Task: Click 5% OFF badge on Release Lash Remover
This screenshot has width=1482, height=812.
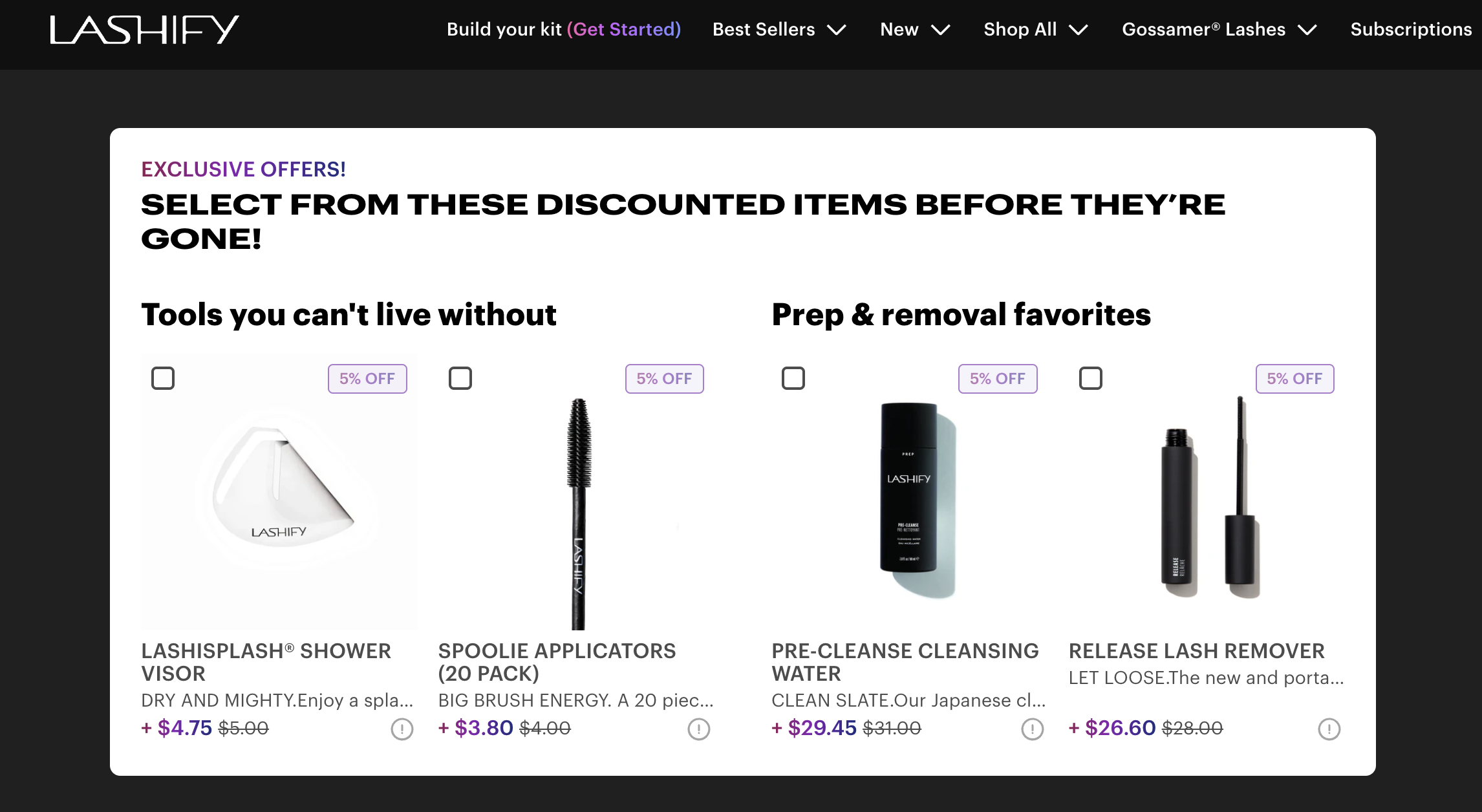Action: [x=1295, y=379]
